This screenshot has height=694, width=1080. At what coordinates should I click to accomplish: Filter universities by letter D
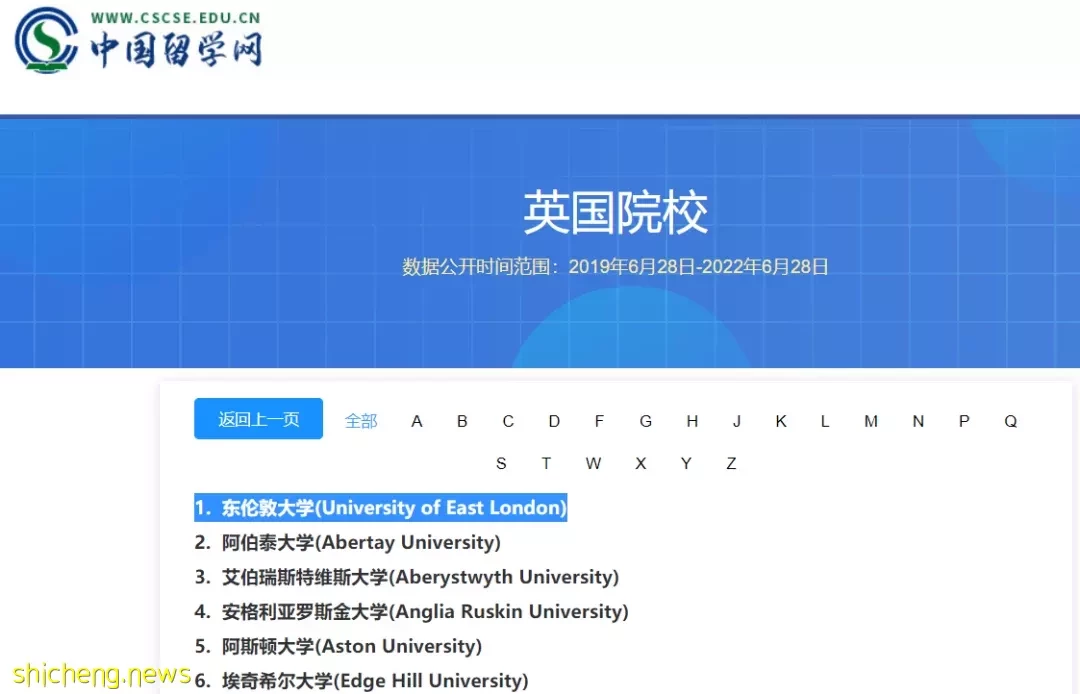(554, 421)
